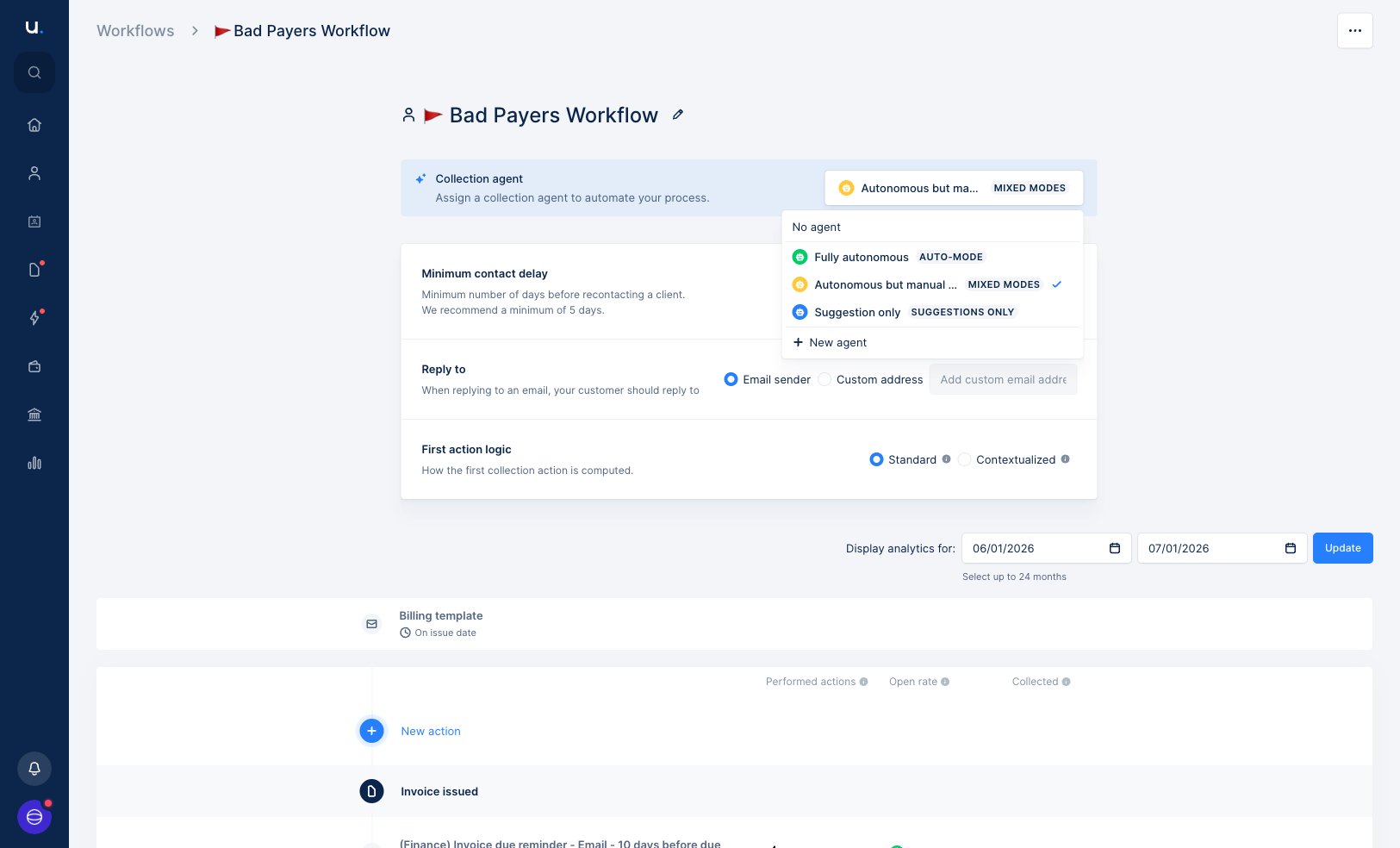The height and width of the screenshot is (848, 1400).
Task: Click the Select up to 24 months hint
Action: 1014,577
